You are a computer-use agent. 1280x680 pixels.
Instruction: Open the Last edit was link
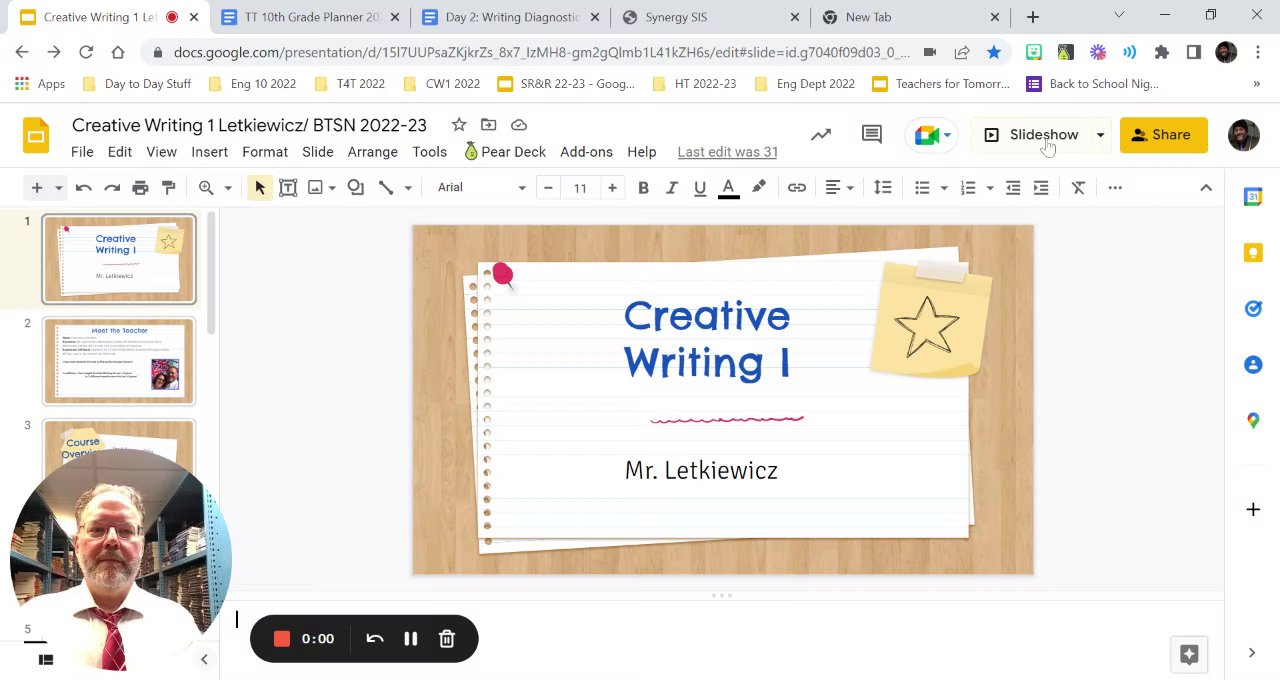[728, 152]
